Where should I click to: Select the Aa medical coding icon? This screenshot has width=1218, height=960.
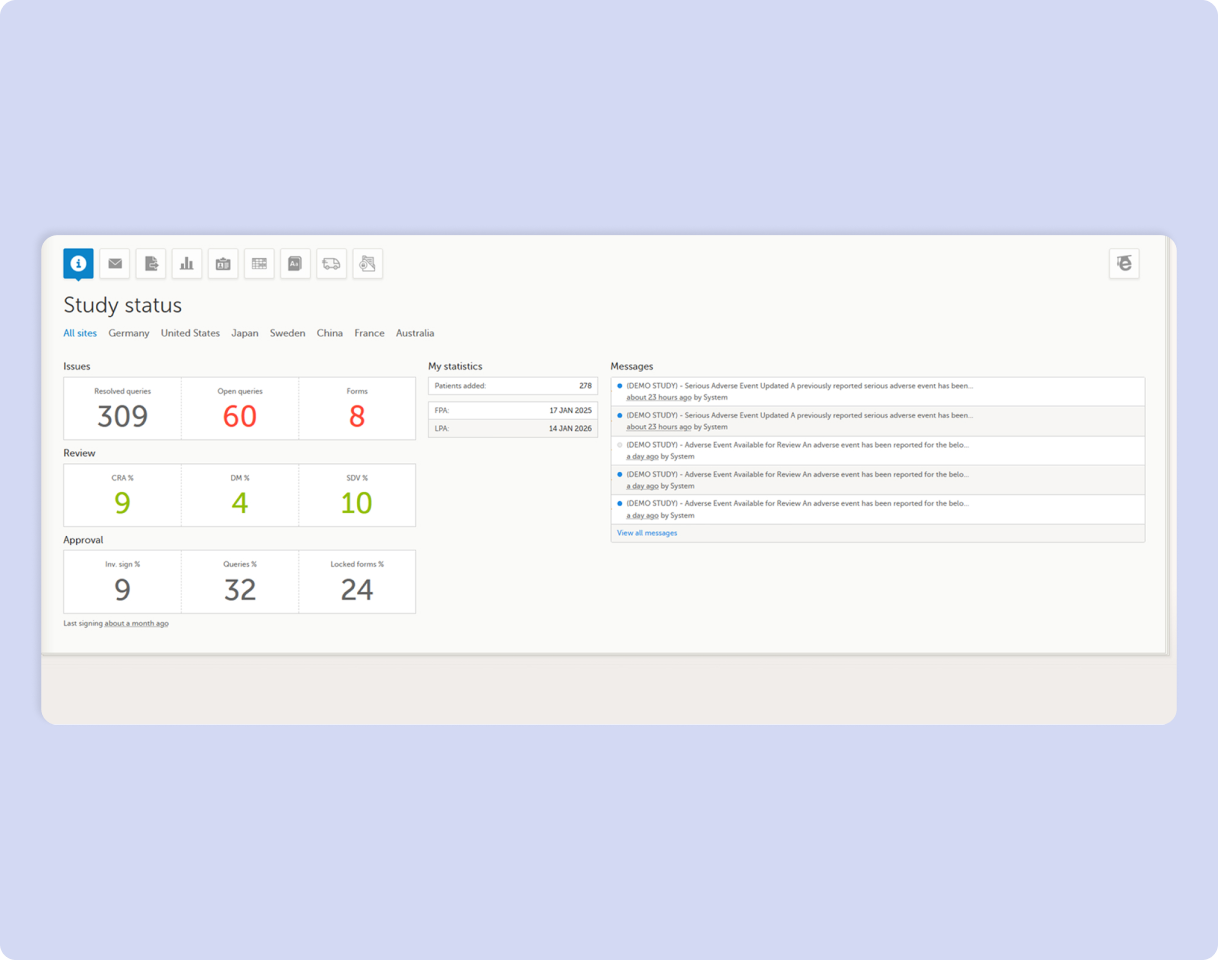coord(294,263)
